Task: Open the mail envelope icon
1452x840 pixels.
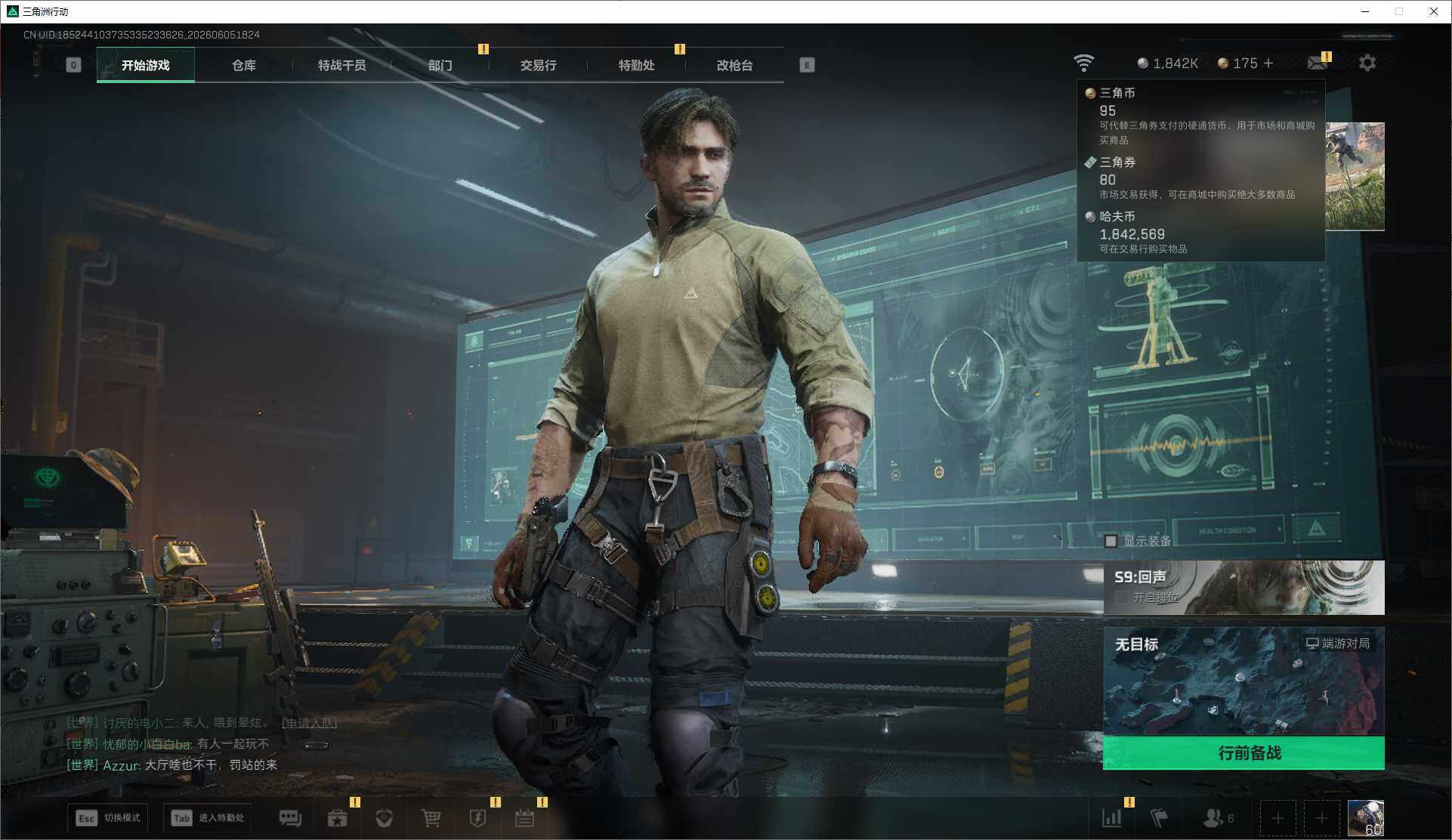Action: (x=1318, y=63)
